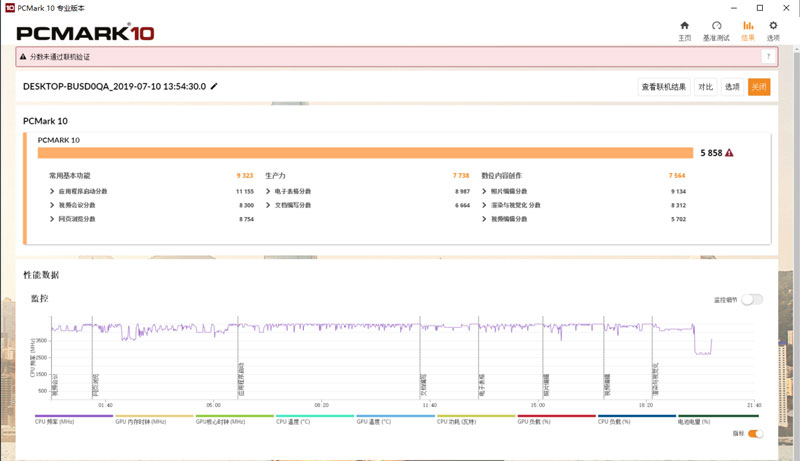Viewport: 800px width, 461px height.
Task: Toggle the GPU 内存时钟 (MHz) legend
Action: (x=154, y=419)
